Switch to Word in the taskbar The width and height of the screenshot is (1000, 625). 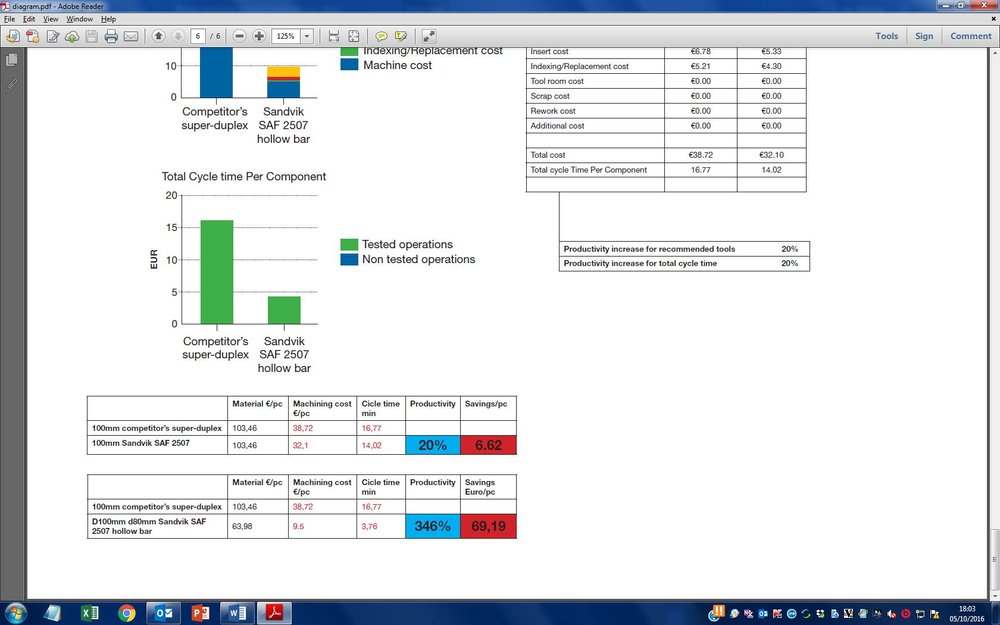(x=237, y=614)
